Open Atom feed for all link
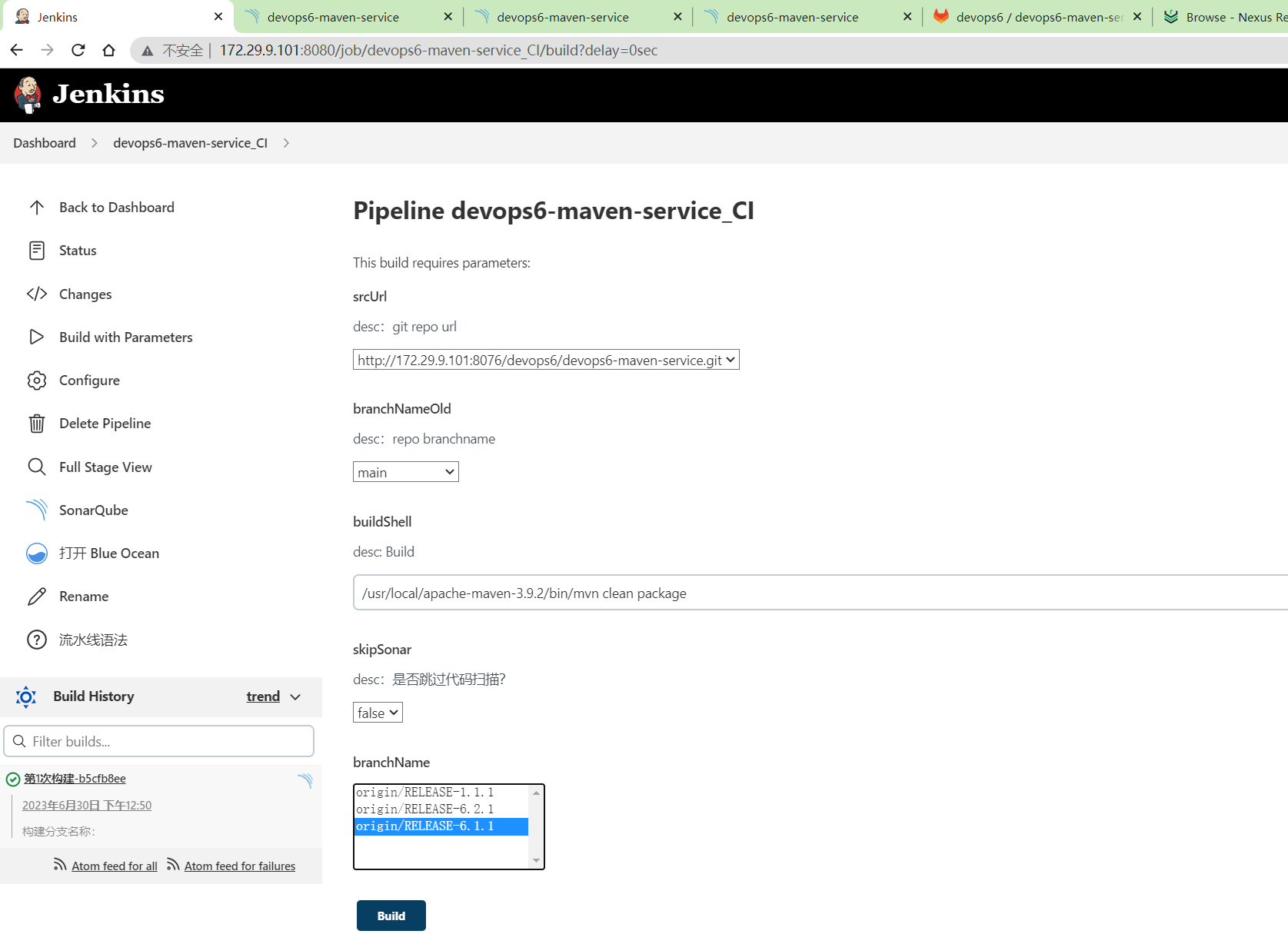The height and width of the screenshot is (934, 1288). point(115,866)
